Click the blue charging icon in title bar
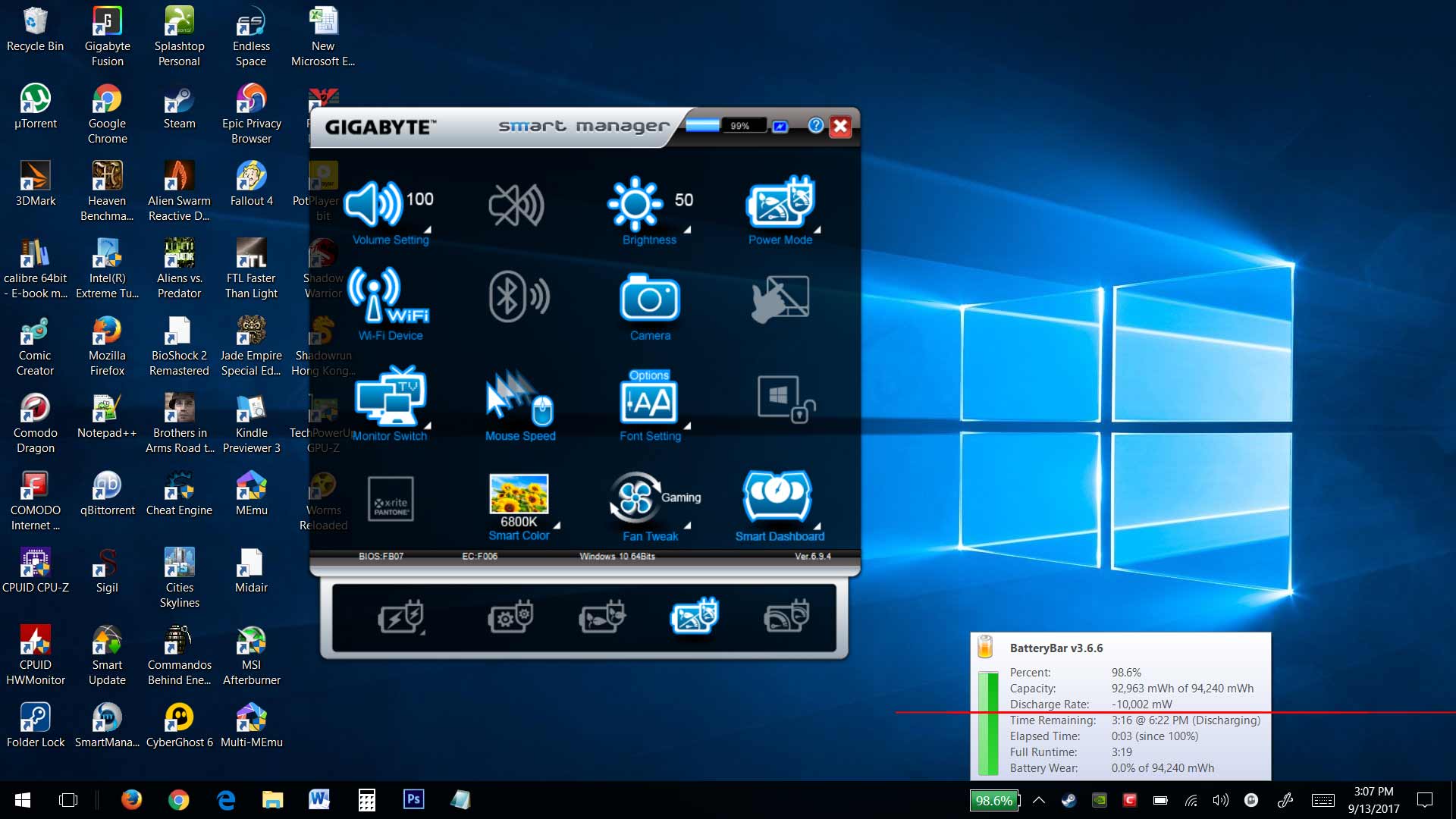This screenshot has width=1456, height=819. coord(780,126)
